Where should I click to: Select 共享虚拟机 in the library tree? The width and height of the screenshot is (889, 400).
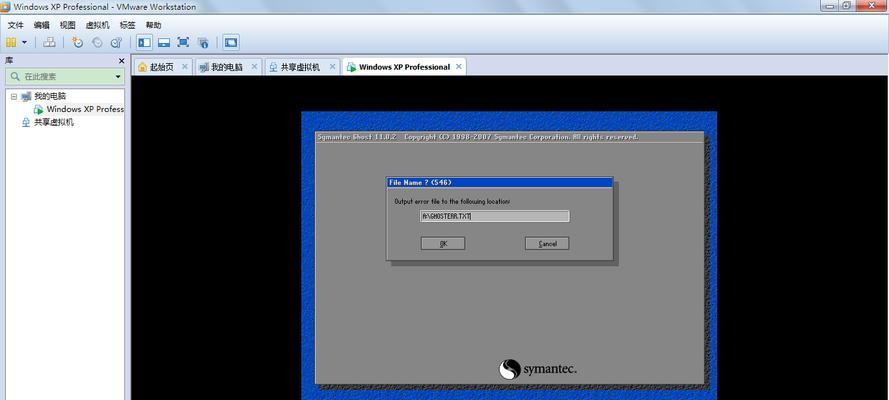point(54,122)
